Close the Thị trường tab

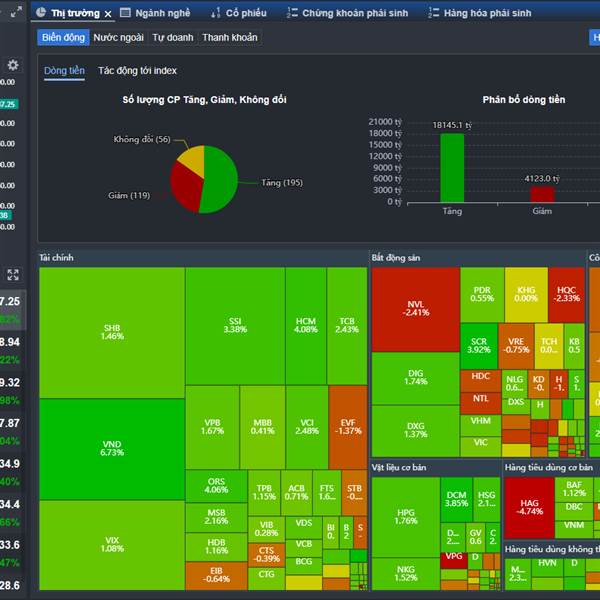pos(108,14)
